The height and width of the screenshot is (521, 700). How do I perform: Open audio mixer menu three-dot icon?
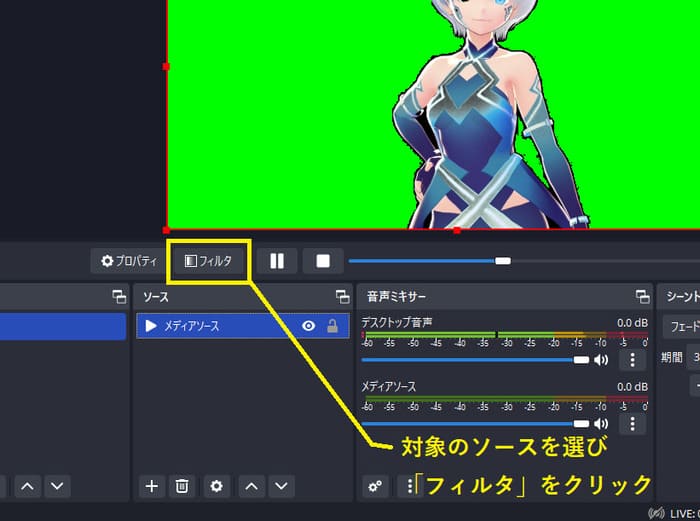tap(409, 486)
